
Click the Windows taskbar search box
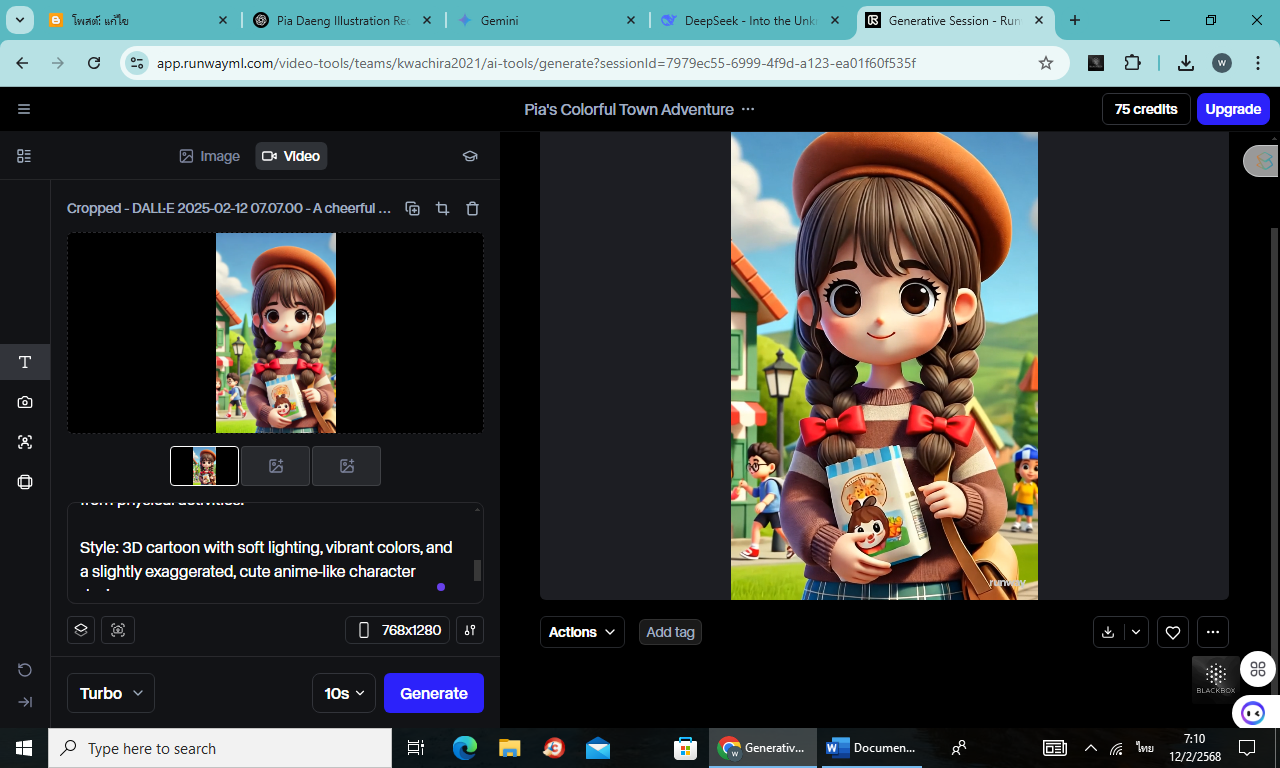click(x=220, y=748)
